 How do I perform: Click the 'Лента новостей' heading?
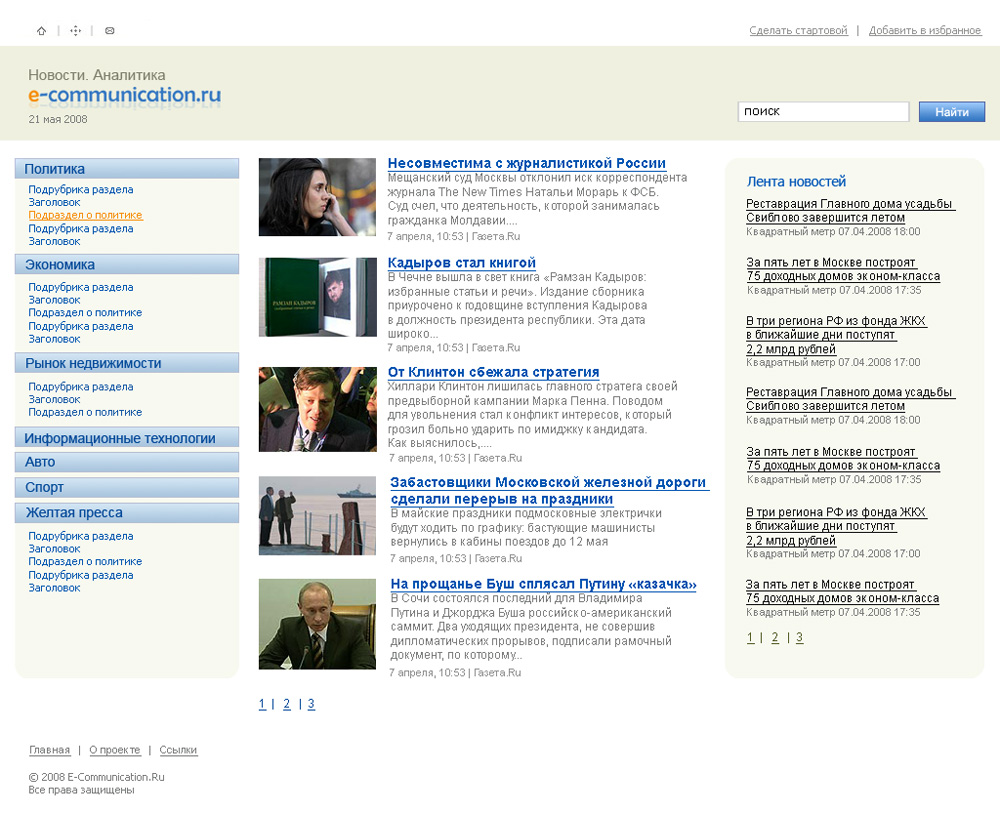pyautogui.click(x=796, y=182)
